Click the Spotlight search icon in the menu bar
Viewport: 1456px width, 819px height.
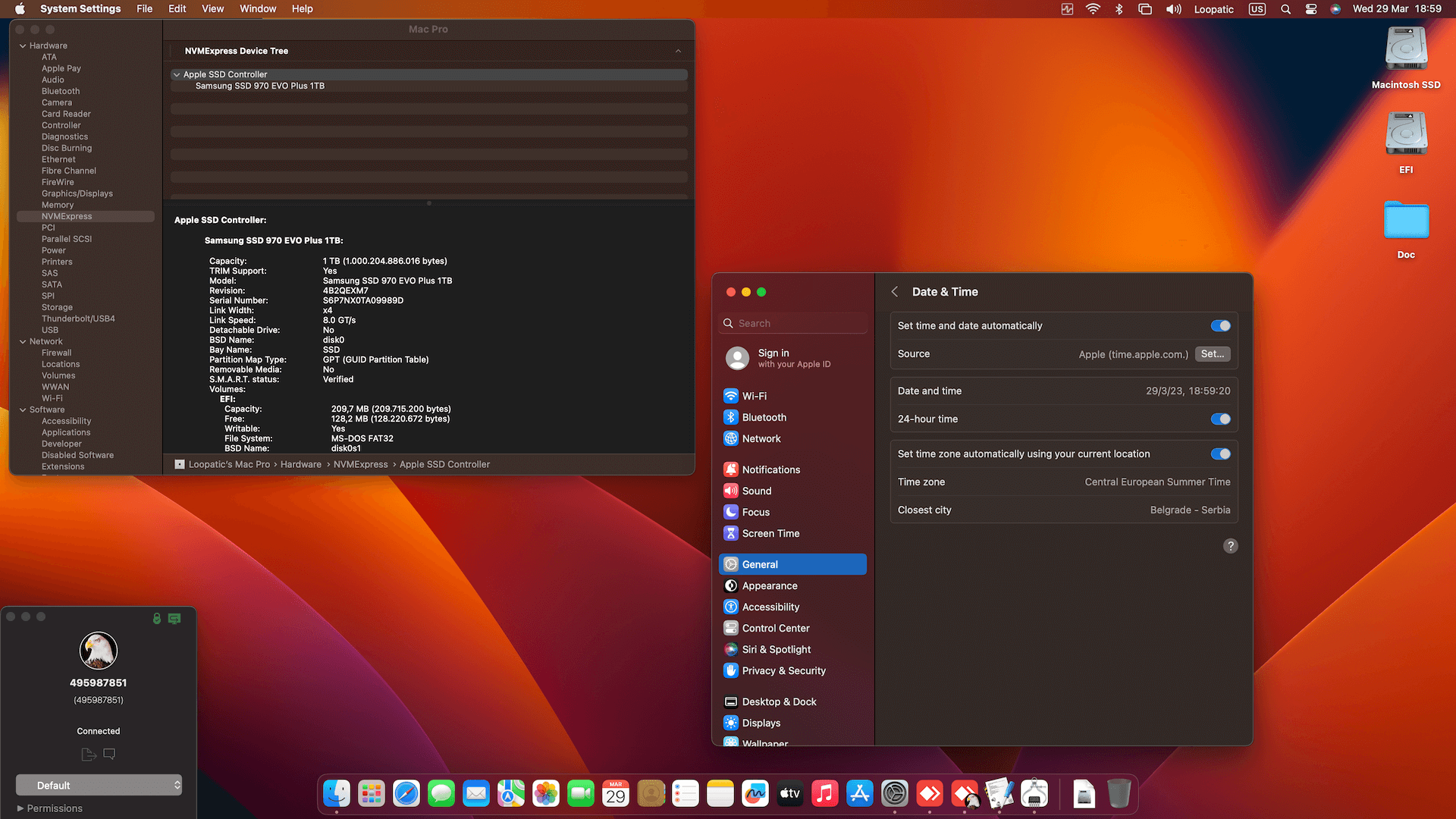pyautogui.click(x=1285, y=9)
